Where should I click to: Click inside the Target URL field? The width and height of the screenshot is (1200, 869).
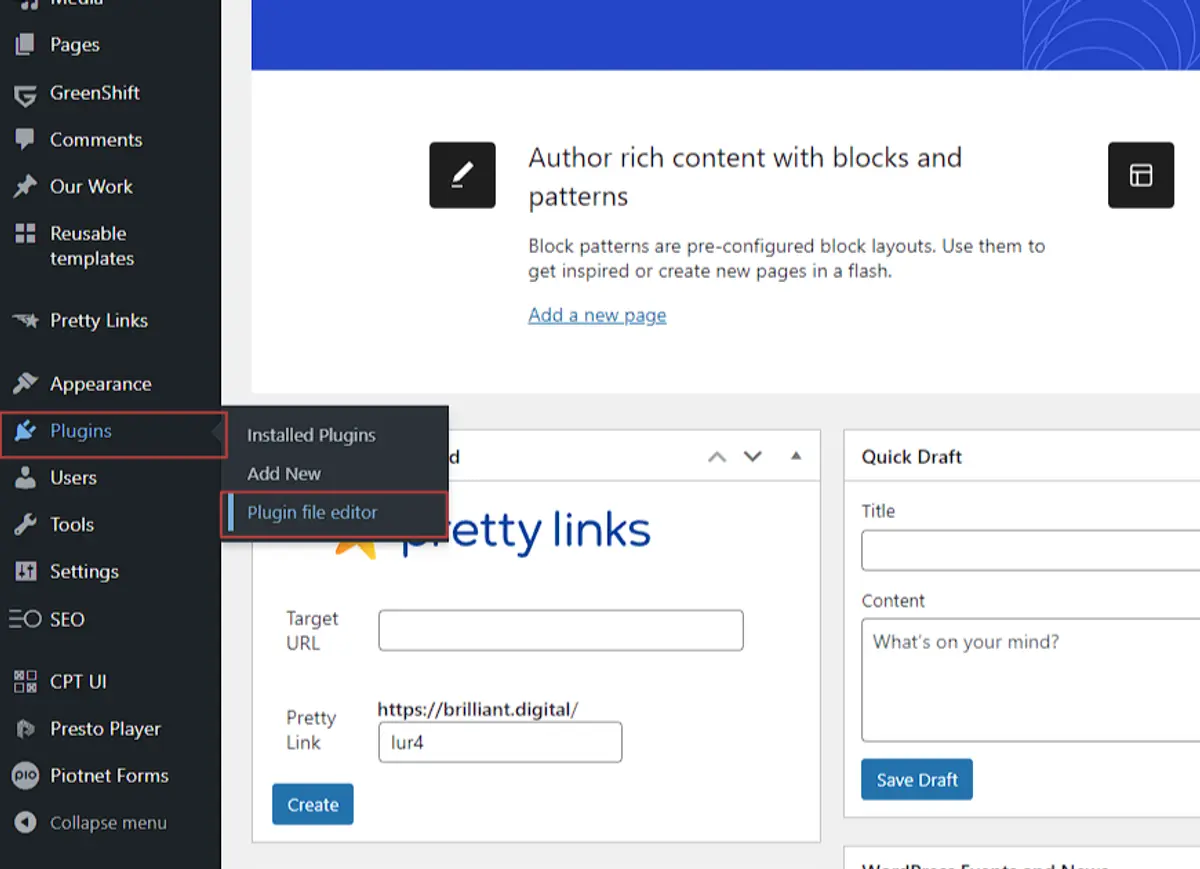560,630
